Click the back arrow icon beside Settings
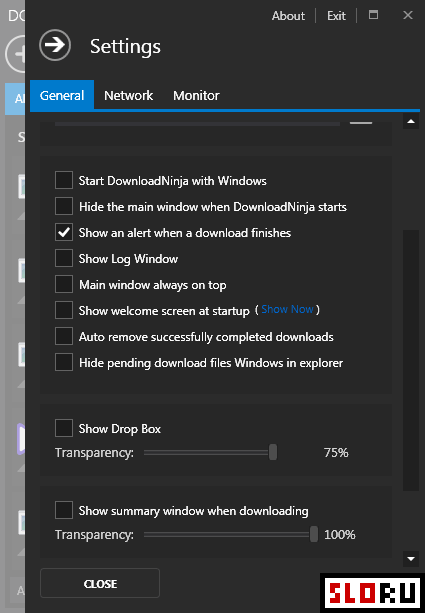This screenshot has height=613, width=425. tap(55, 45)
